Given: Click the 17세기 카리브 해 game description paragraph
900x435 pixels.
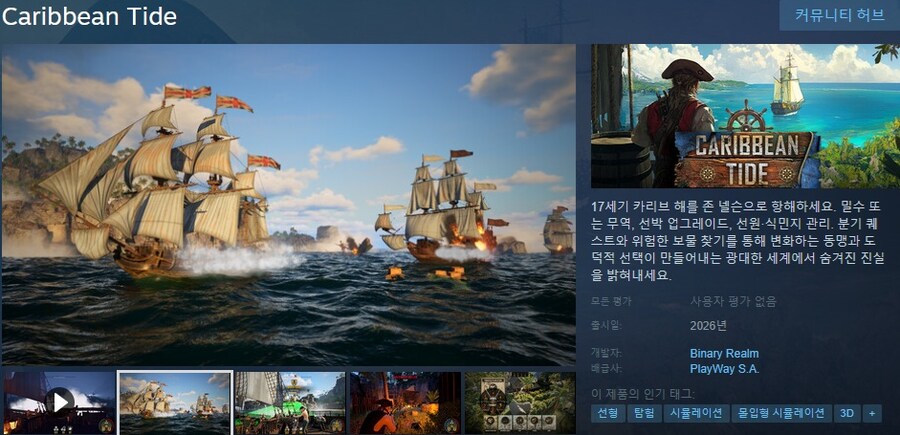Looking at the screenshot, I should point(736,240).
